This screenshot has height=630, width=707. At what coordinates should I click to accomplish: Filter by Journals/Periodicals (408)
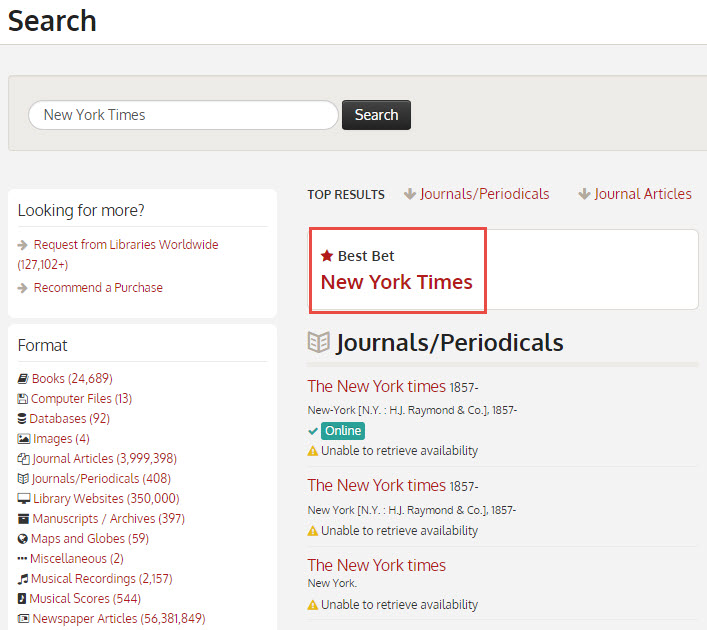101,478
